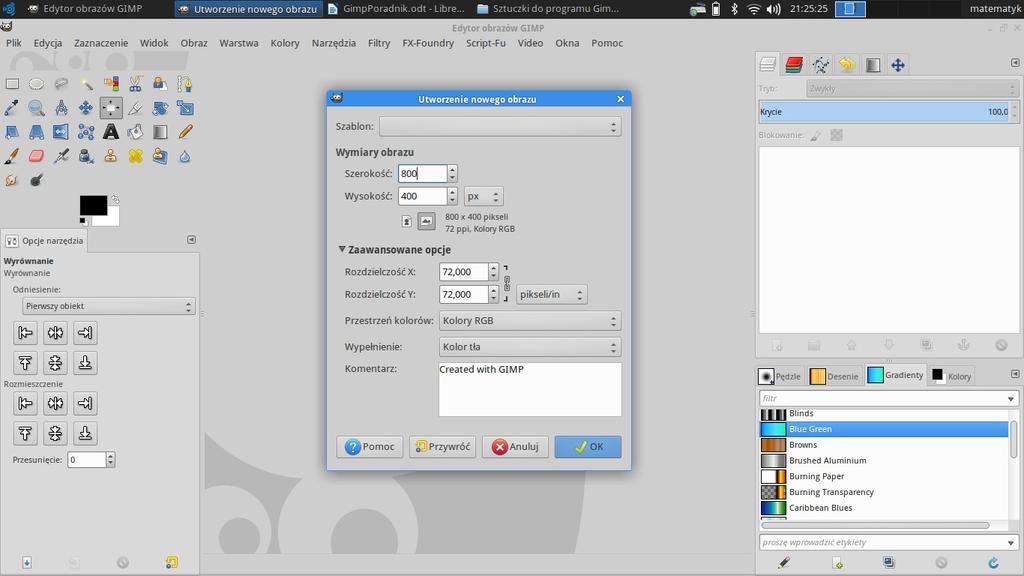Screen dimensions: 1024x576
Task: Choose the Heal bandage tool
Action: (x=135, y=156)
